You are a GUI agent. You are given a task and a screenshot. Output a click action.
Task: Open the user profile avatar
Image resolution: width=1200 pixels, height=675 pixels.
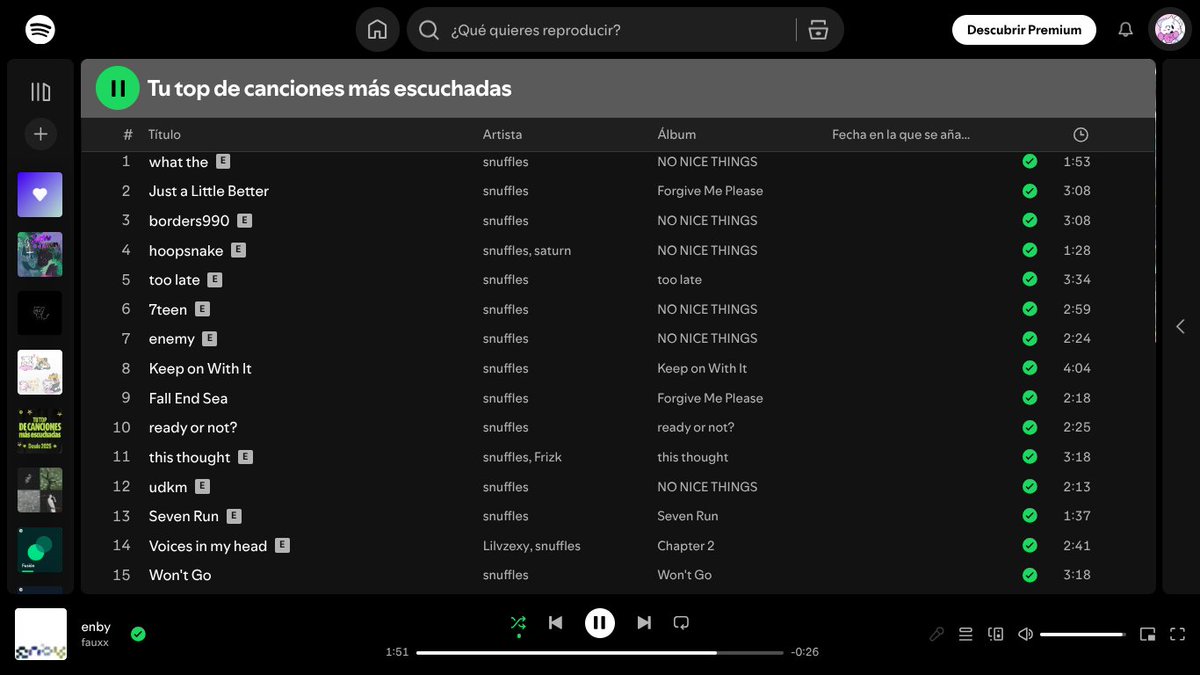1170,30
